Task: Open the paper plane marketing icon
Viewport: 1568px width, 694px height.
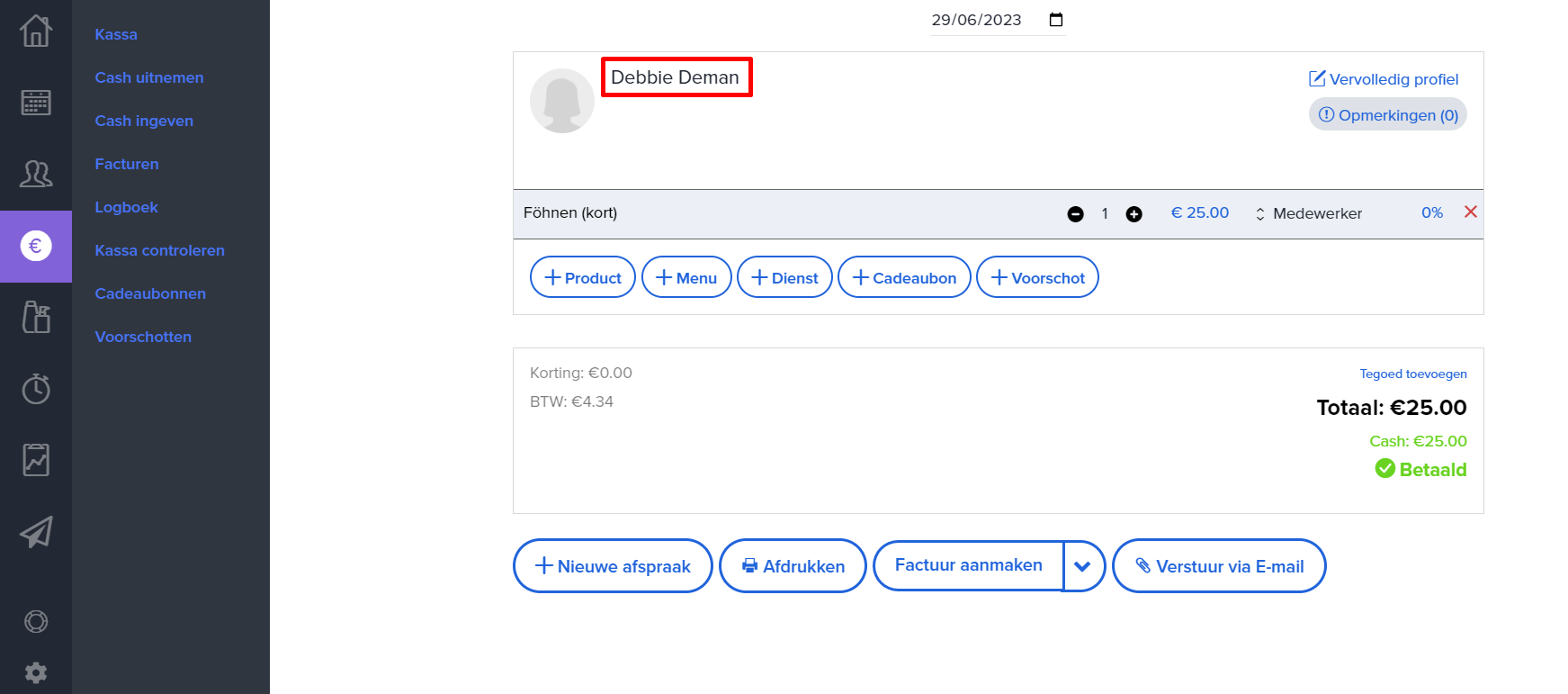Action: pos(36,532)
